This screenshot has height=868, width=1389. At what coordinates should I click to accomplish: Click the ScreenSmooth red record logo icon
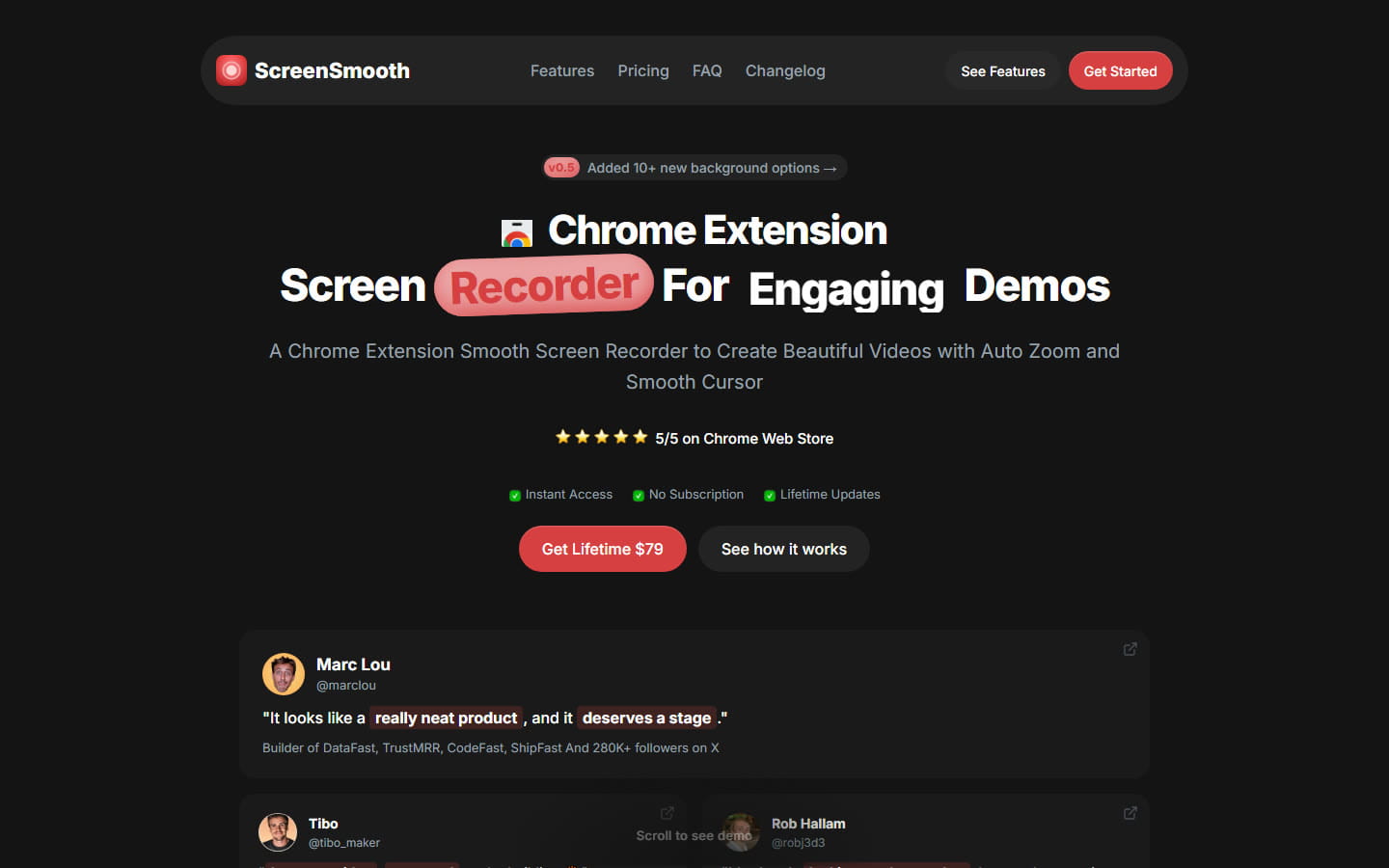231,70
